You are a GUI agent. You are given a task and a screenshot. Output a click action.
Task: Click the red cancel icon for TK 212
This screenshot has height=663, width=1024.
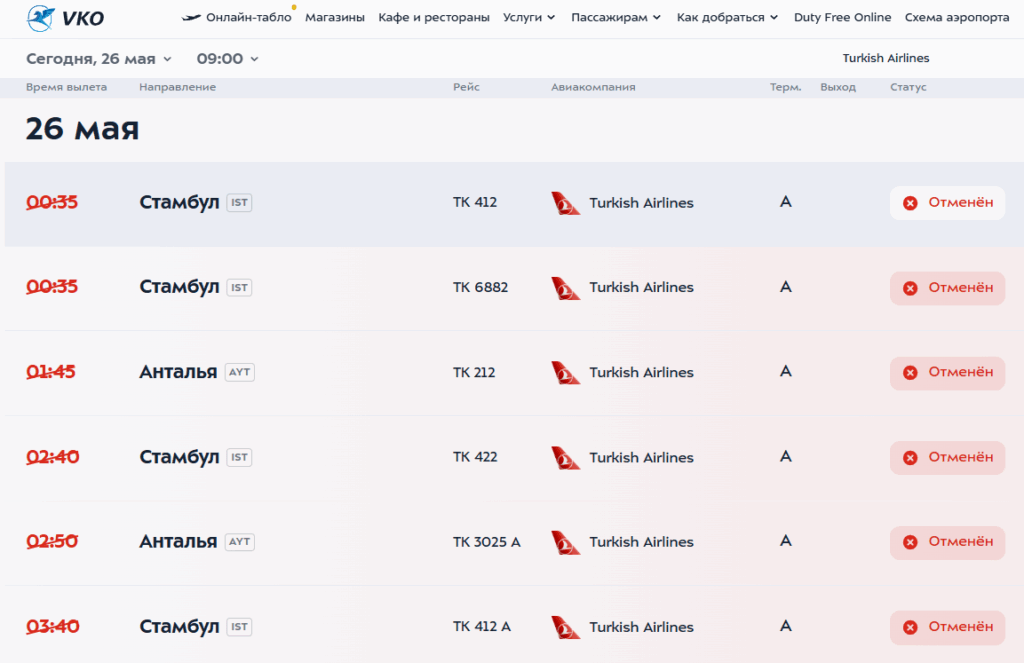pos(910,372)
